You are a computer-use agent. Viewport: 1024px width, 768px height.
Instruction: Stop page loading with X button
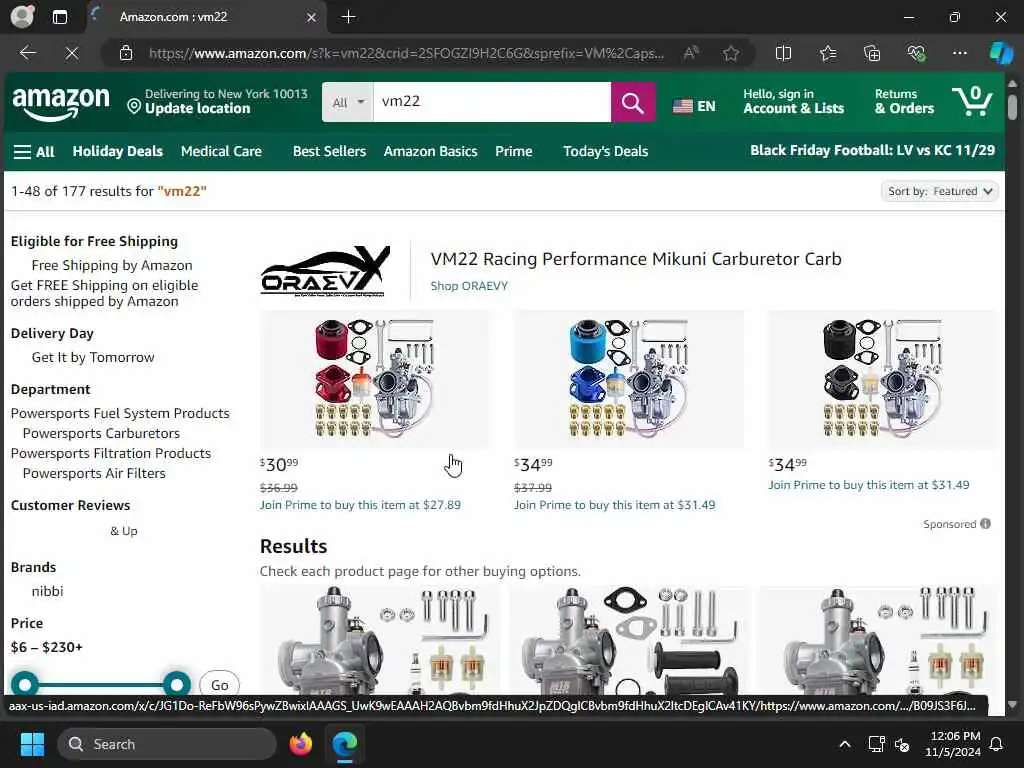point(72,53)
